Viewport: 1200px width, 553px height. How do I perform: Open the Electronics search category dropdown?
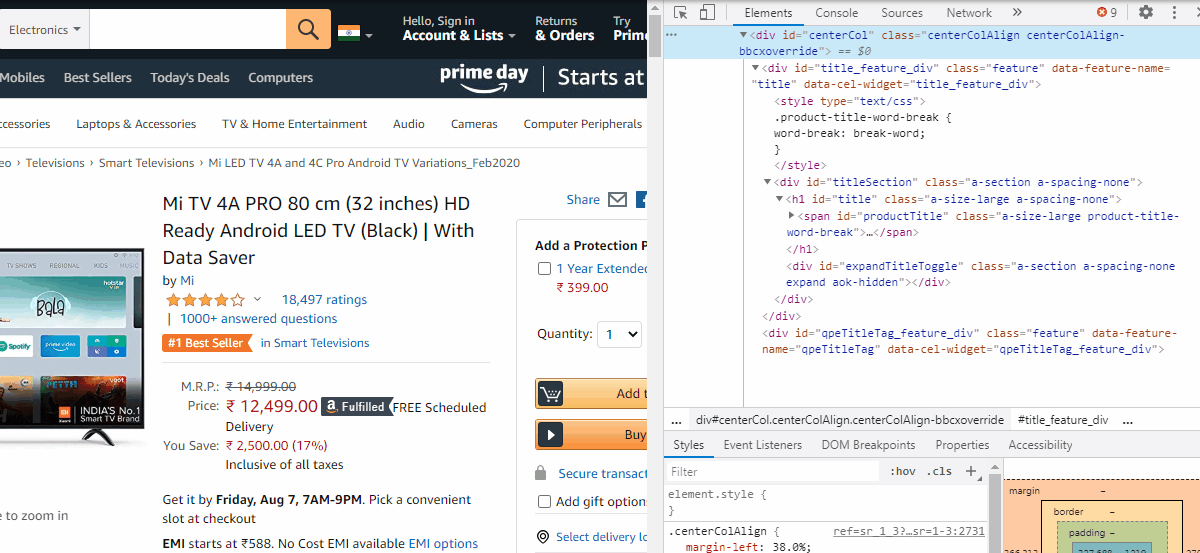point(44,29)
